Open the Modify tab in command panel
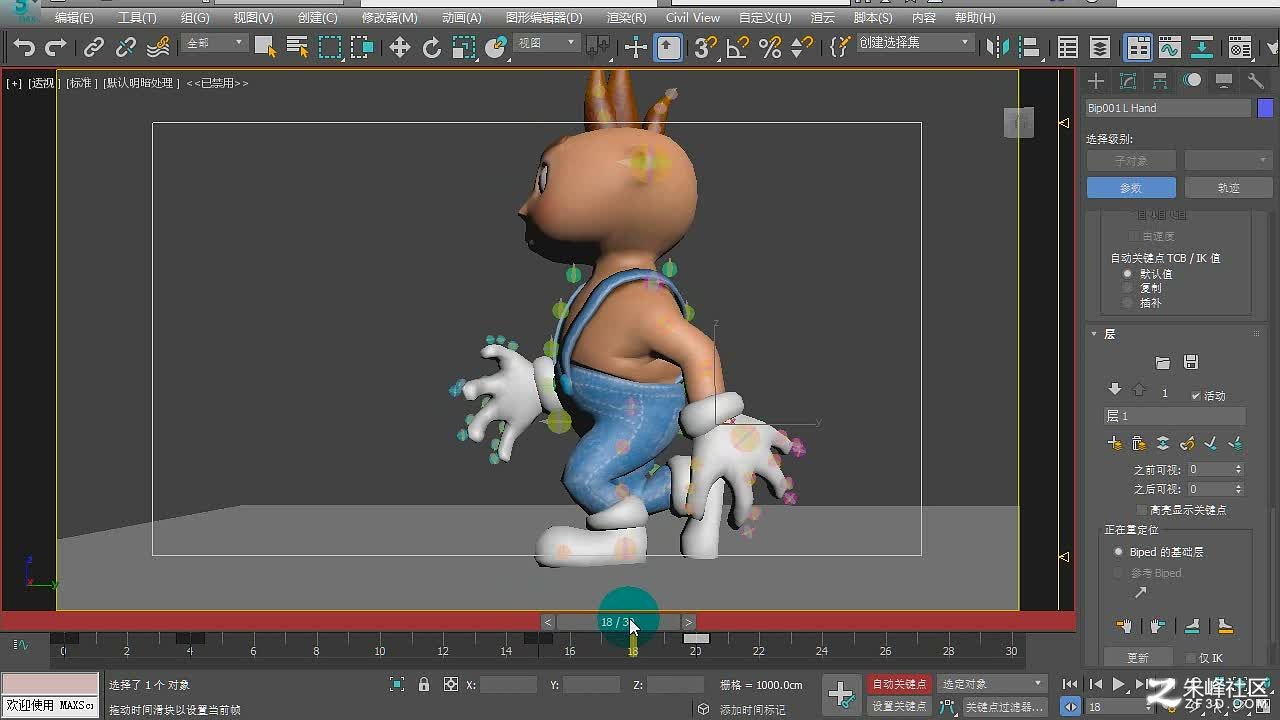Viewport: 1280px width, 720px height. point(1129,81)
